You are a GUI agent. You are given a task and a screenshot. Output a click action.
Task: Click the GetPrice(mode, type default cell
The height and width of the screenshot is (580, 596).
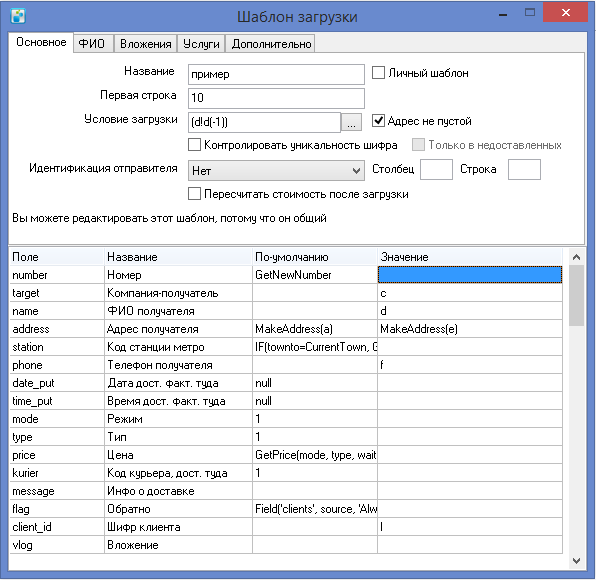(x=315, y=455)
